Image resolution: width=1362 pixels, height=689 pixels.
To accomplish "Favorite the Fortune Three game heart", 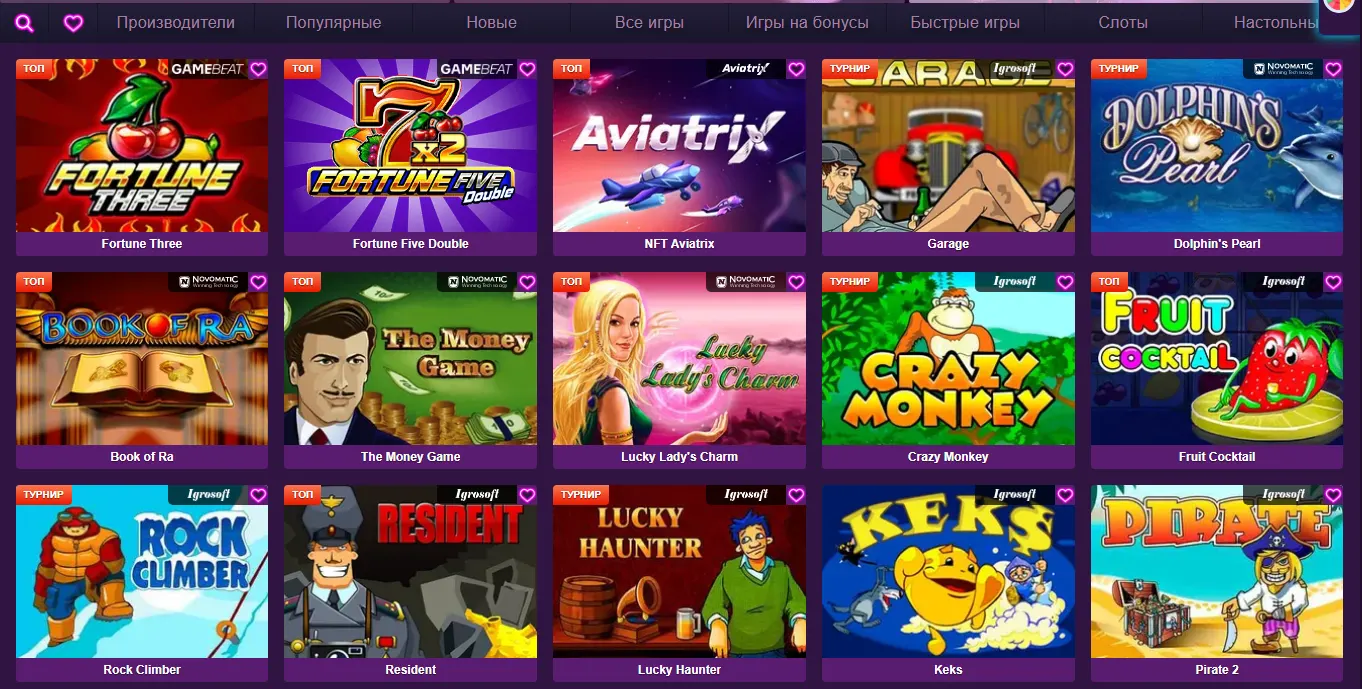I will click(x=258, y=69).
